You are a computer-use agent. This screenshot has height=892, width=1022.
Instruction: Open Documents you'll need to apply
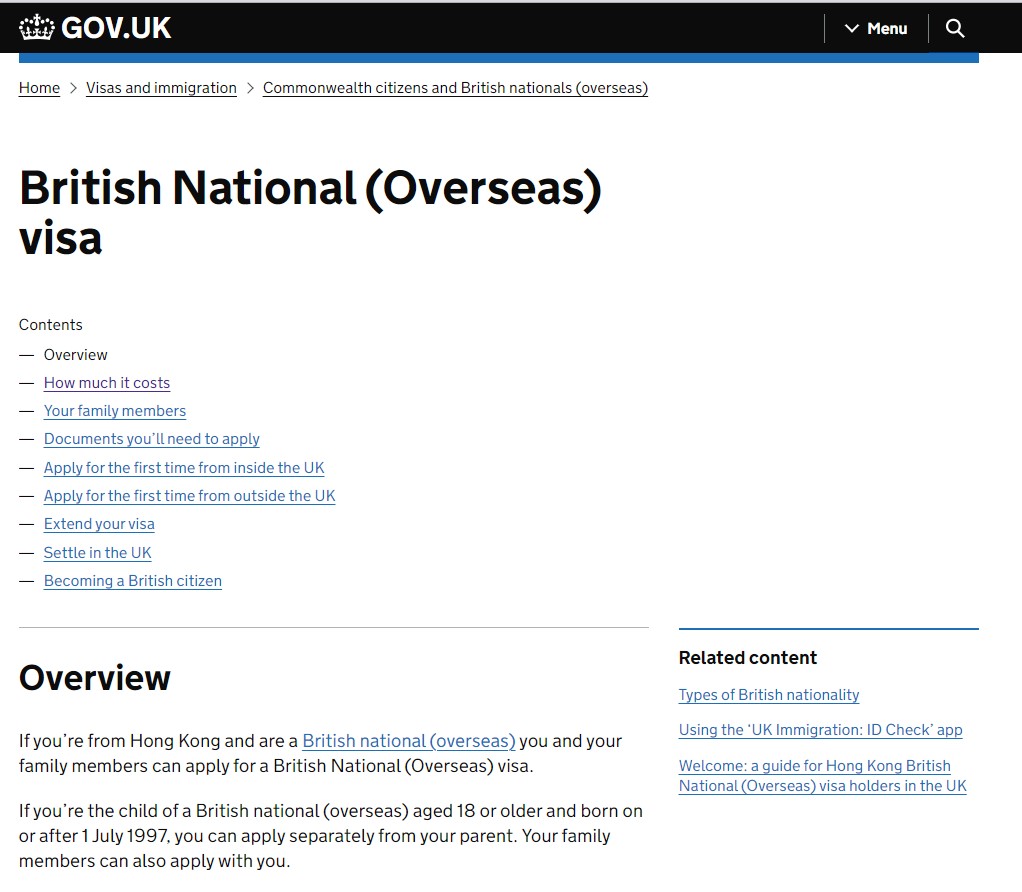(x=152, y=439)
